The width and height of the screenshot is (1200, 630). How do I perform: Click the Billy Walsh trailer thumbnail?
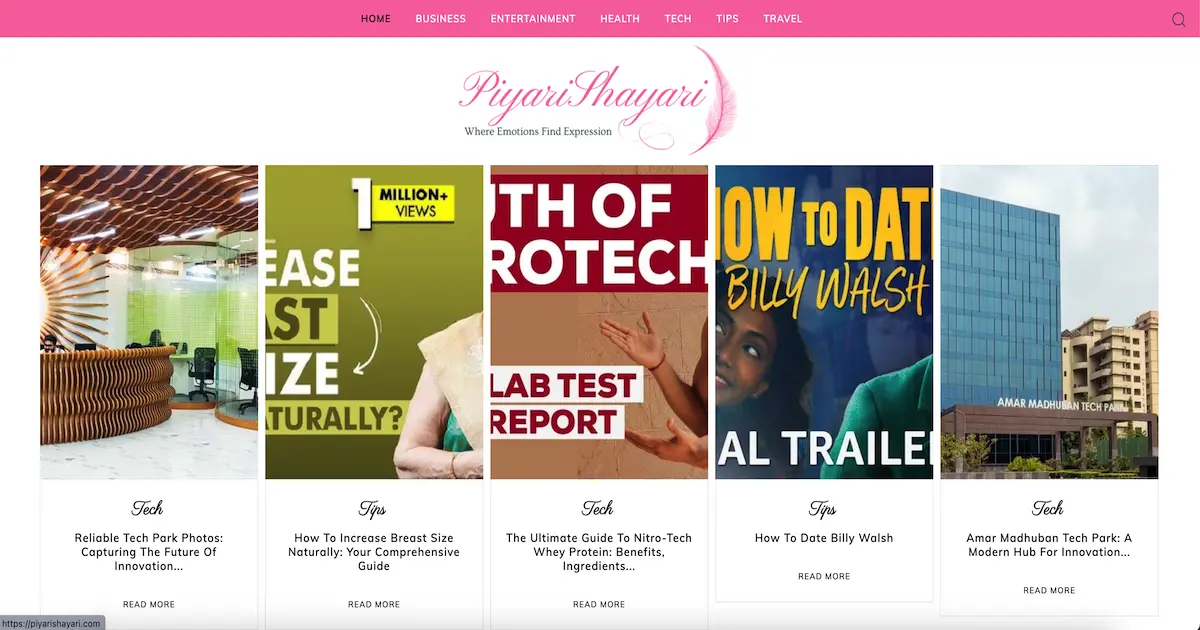(824, 322)
